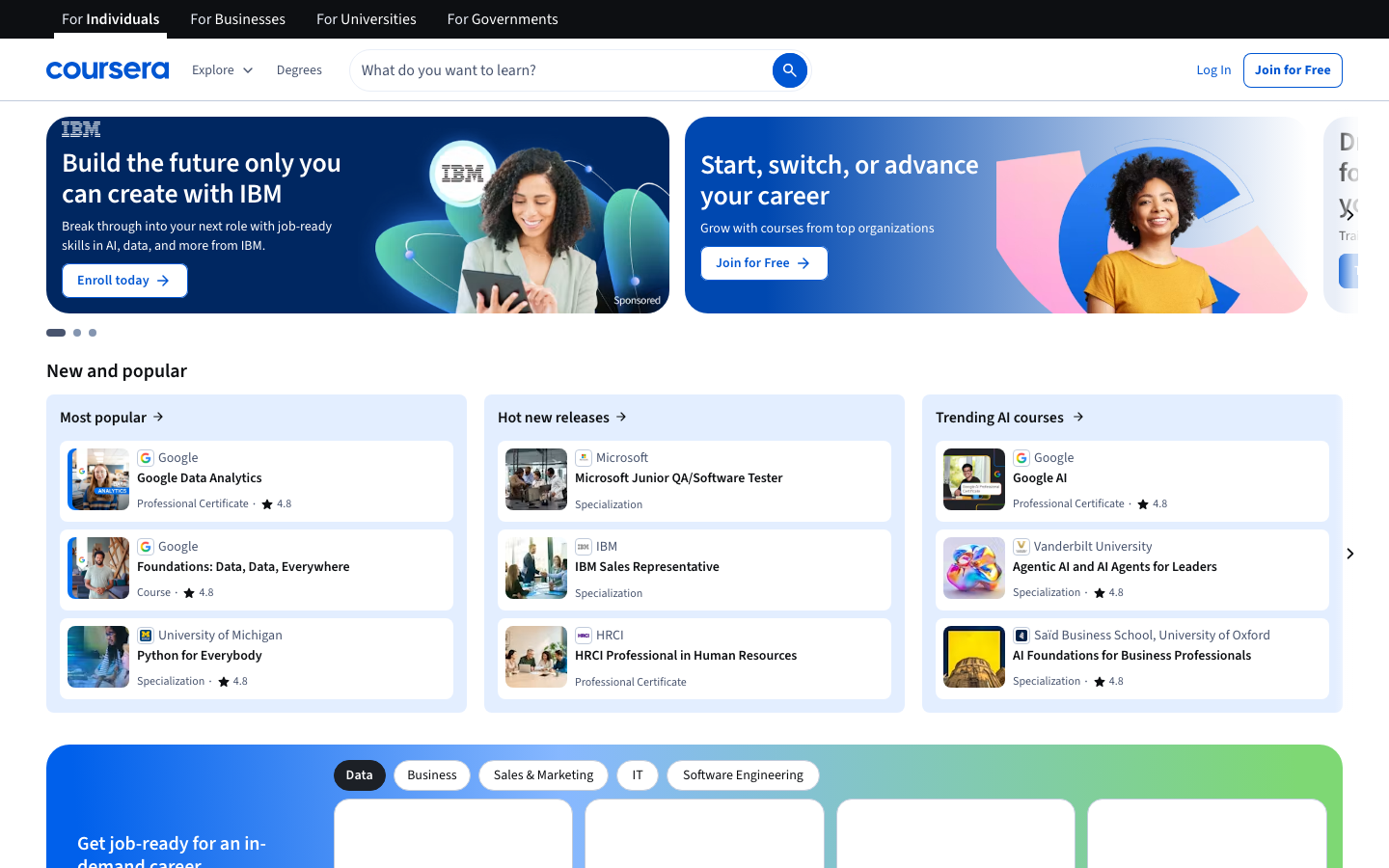
Task: Click the header Join for Free button
Action: coord(1293,70)
